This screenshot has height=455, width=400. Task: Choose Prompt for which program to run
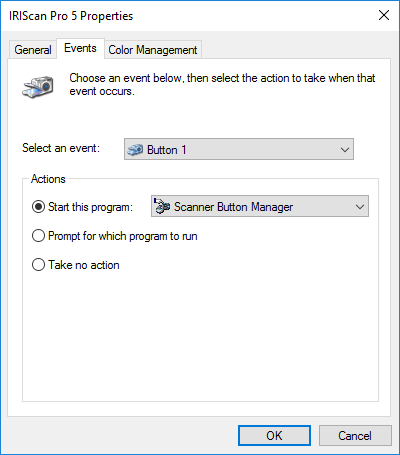pos(38,236)
